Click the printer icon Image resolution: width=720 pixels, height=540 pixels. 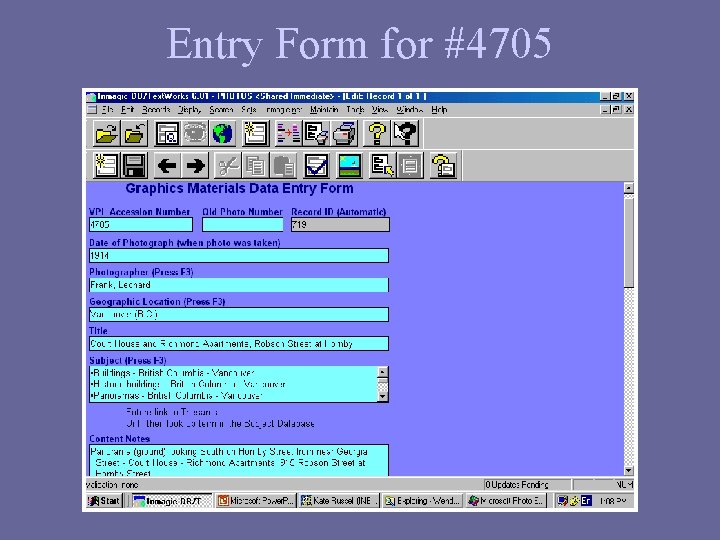click(344, 133)
